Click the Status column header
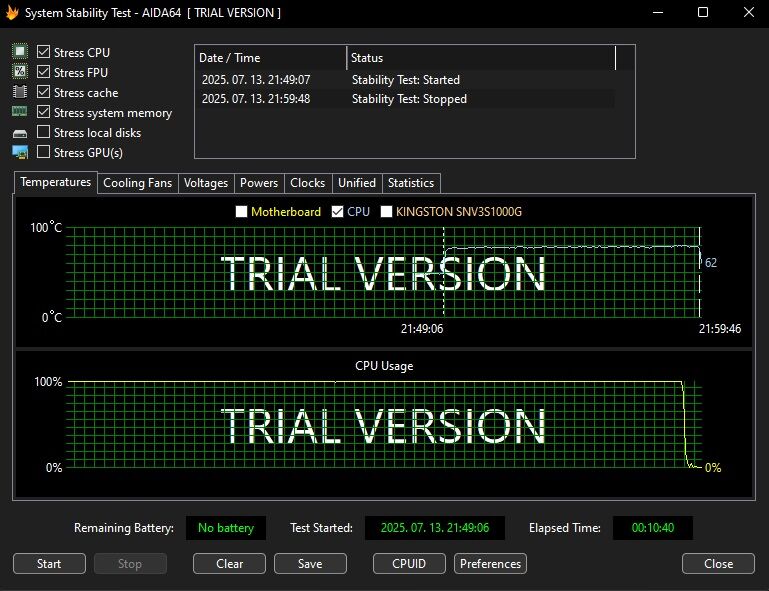This screenshot has height=591, width=769. (x=481, y=58)
